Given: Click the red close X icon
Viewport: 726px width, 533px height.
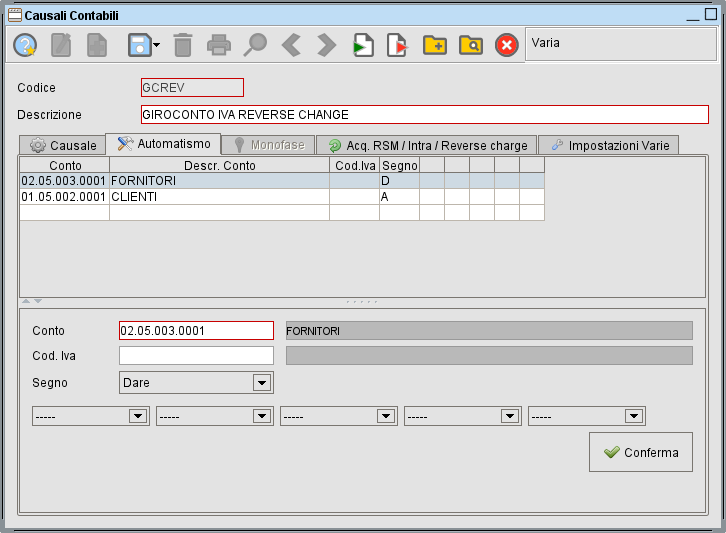Looking at the screenshot, I should tap(507, 45).
